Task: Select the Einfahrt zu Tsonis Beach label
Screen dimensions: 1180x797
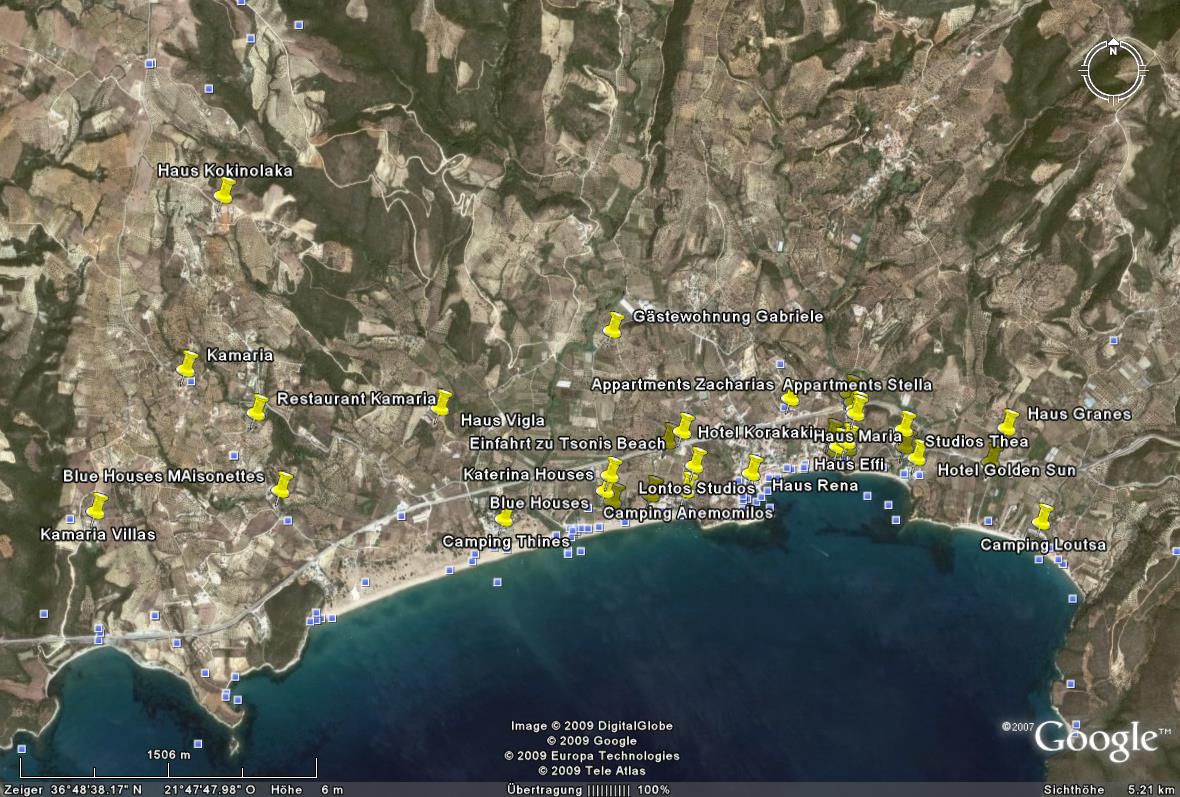Action: (567, 443)
